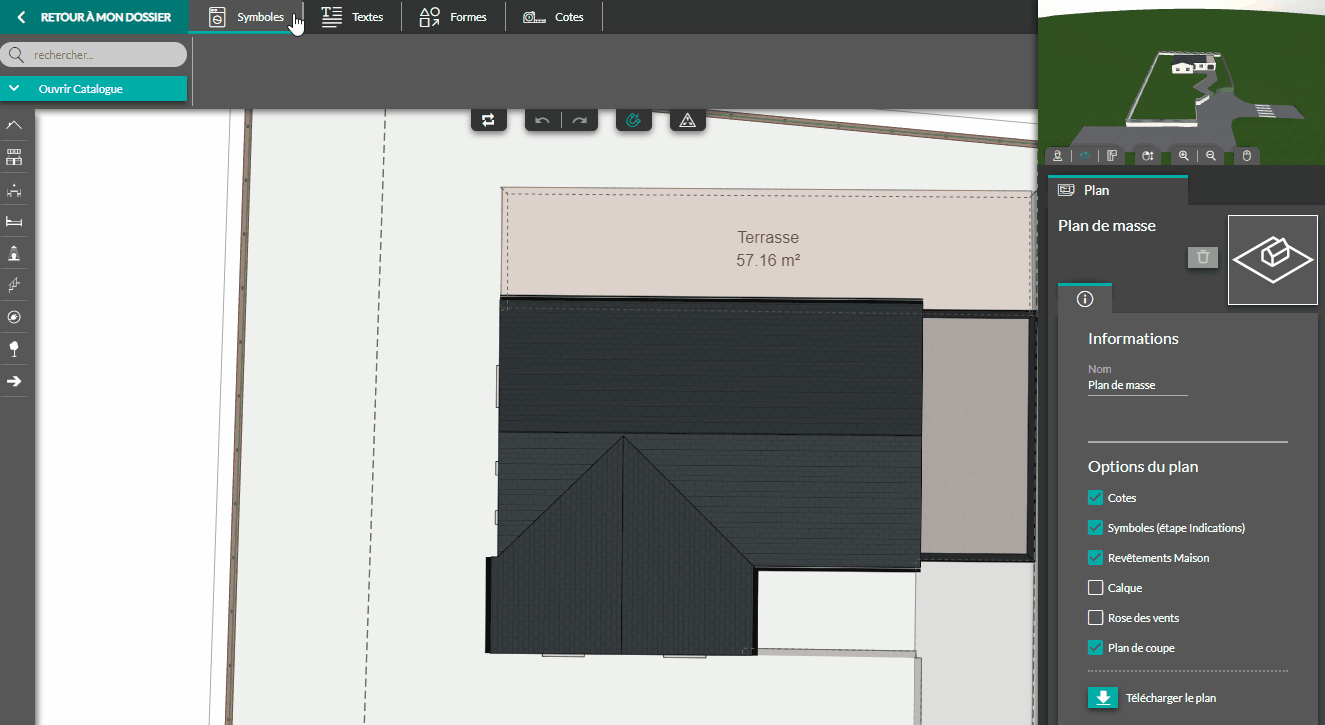Zoom out on the 3D preview

1211,156
